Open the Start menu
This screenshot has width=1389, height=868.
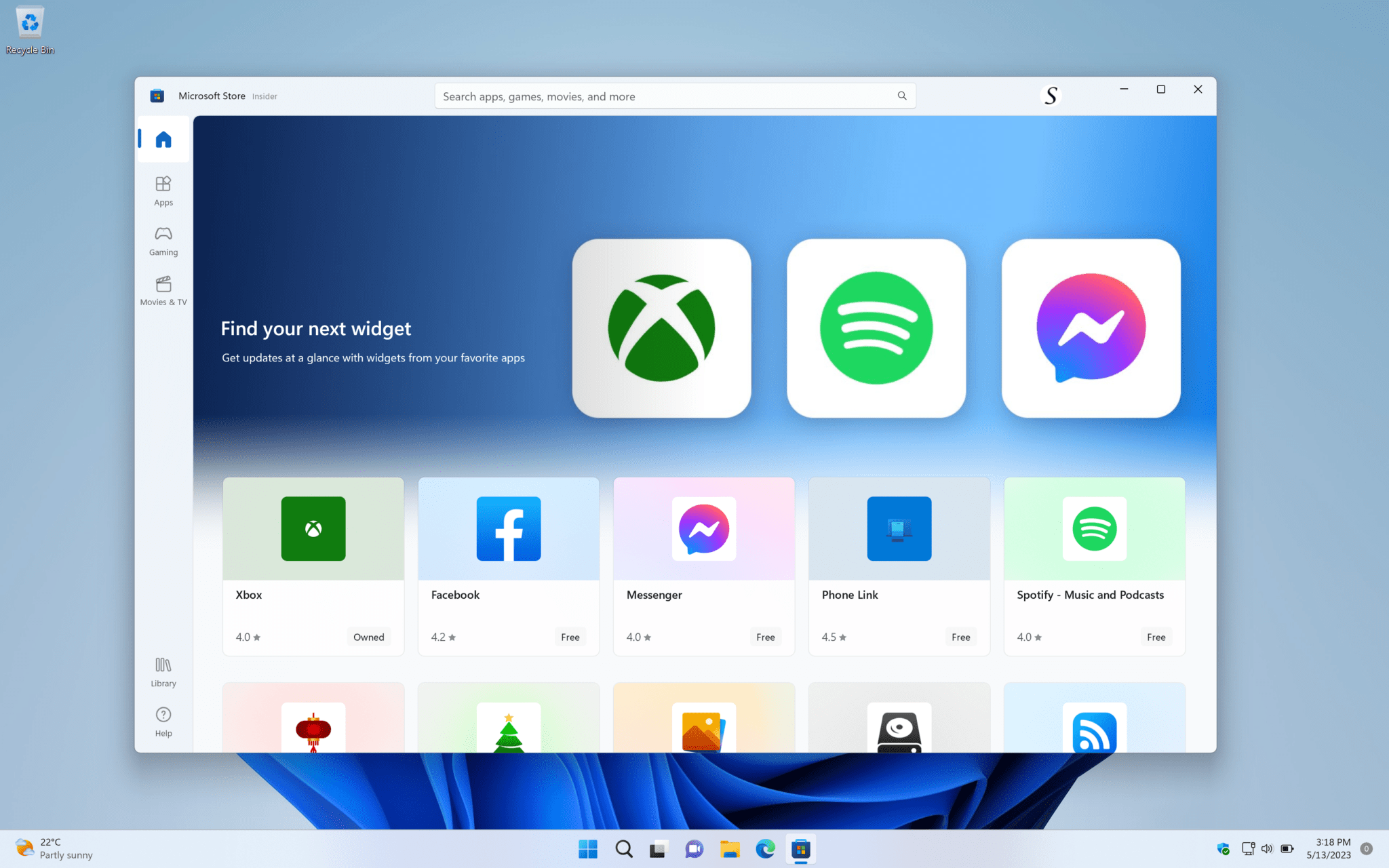[587, 848]
